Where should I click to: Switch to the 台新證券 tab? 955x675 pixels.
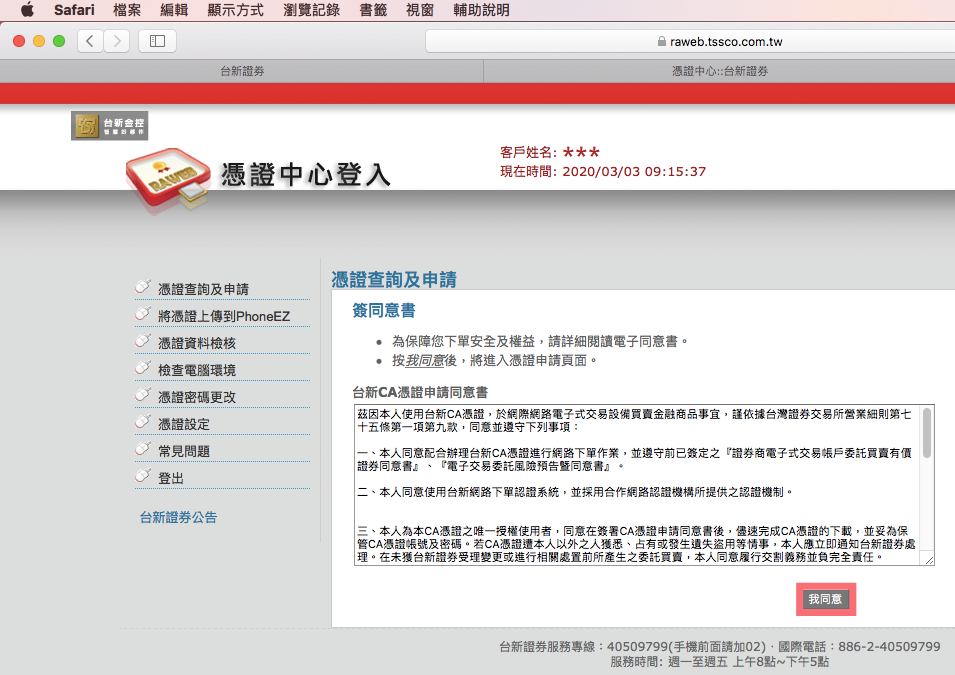tap(242, 71)
